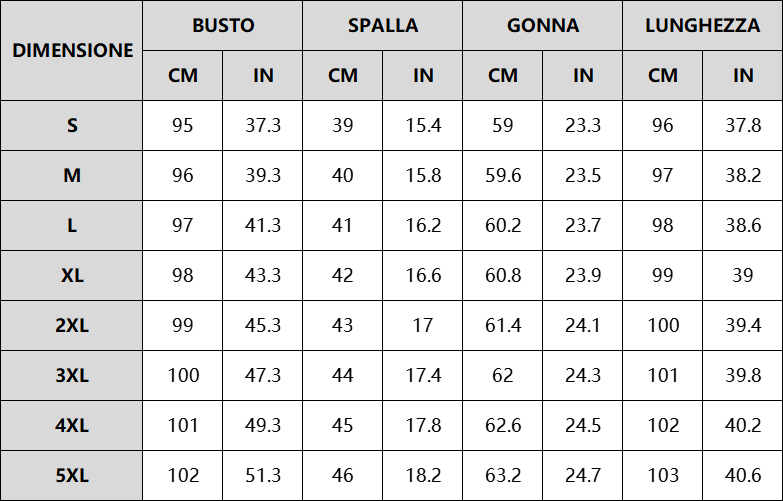Click the DIMENSIONE header cell
783x501 pixels.
pyautogui.click(x=72, y=50)
